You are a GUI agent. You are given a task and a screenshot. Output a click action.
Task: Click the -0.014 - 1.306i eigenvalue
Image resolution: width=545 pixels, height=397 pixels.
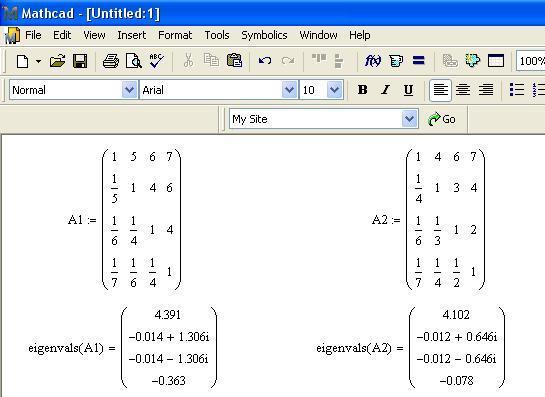(x=169, y=358)
